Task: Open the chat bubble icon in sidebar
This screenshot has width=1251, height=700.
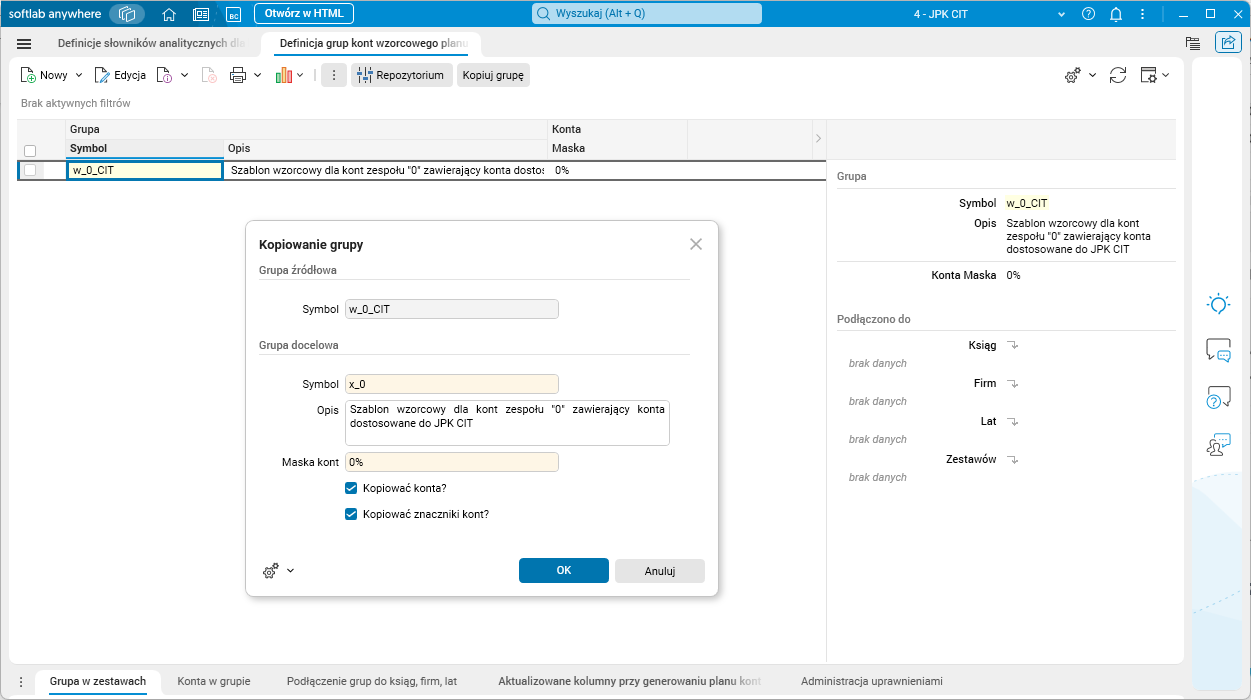Action: point(1218,350)
